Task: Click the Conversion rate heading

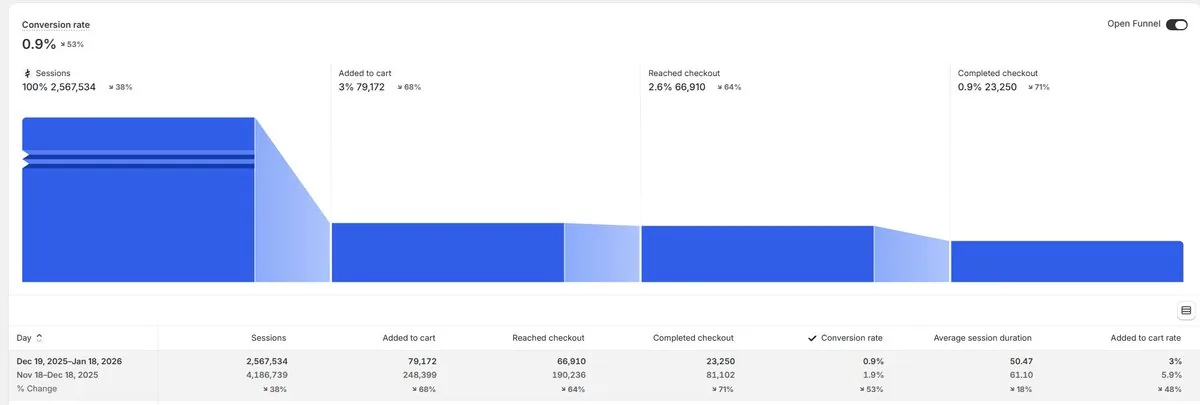Action: (x=56, y=24)
